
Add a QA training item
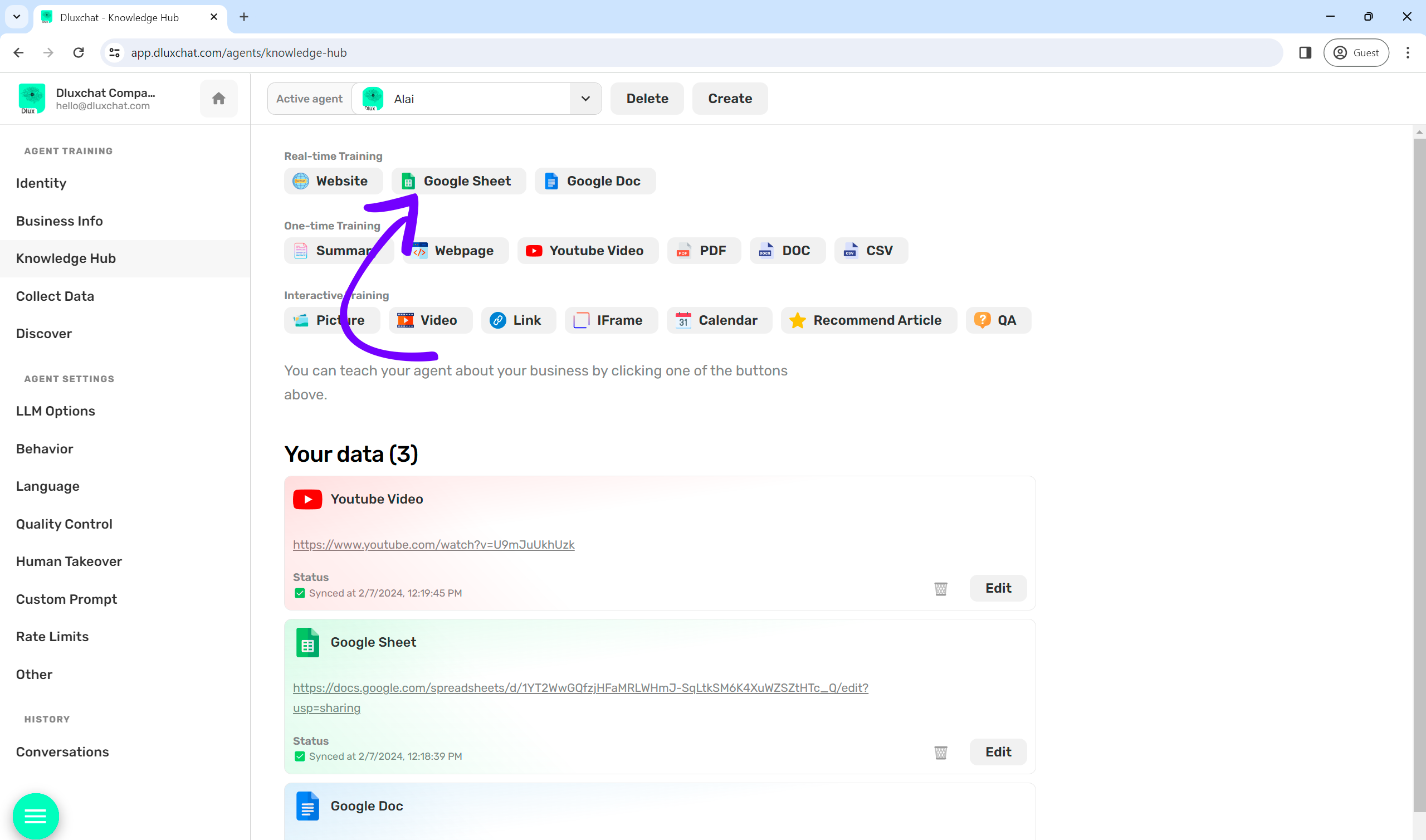[x=998, y=320]
